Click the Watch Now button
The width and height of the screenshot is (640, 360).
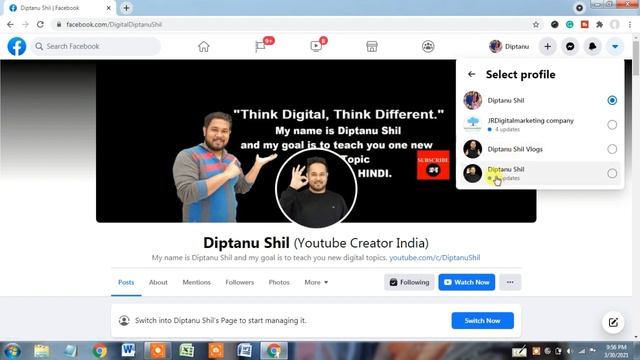[x=467, y=282]
